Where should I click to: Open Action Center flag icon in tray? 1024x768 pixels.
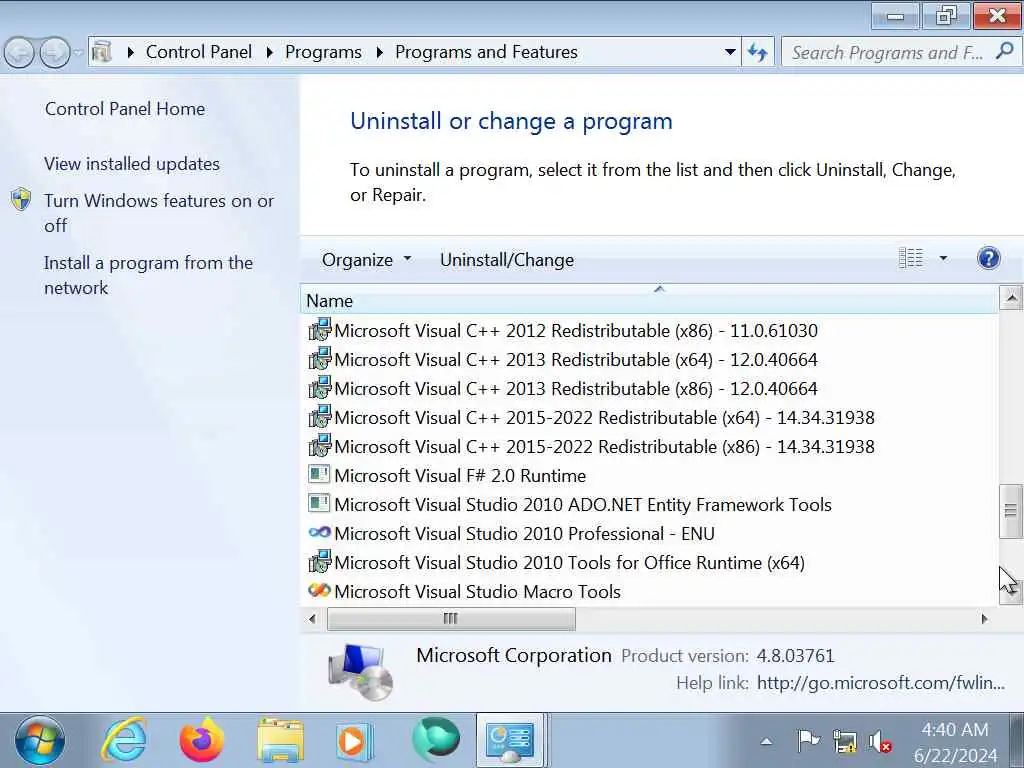808,741
